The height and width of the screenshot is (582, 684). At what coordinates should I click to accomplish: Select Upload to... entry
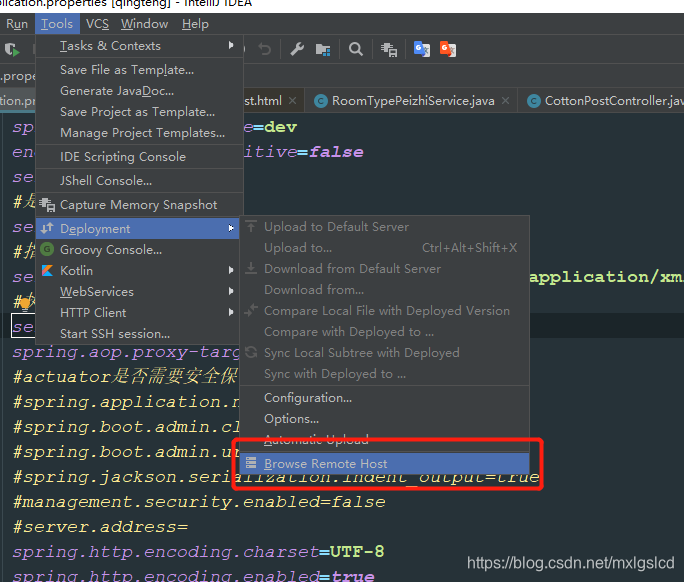click(384, 248)
